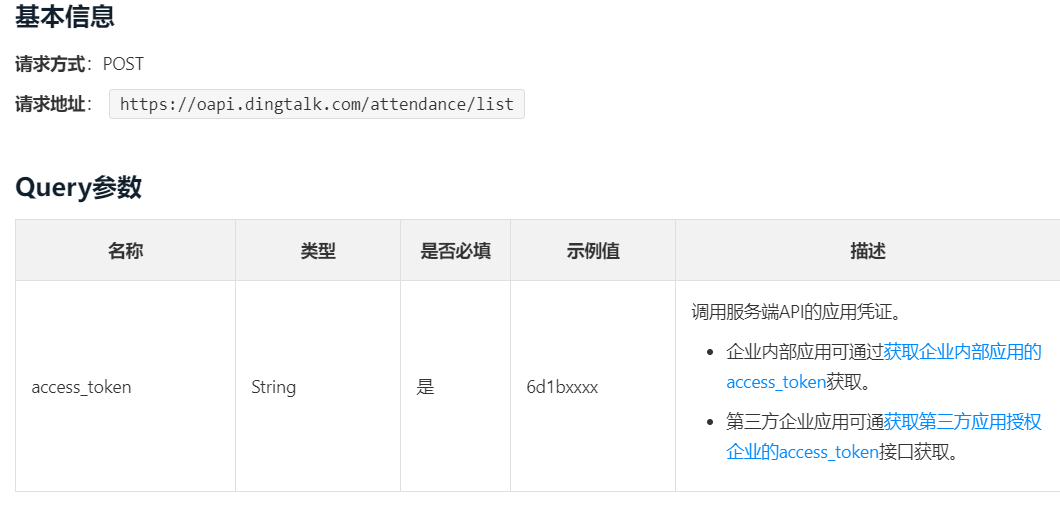Click the POST method text
Screen dimensions: 1060x507
pyautogui.click(x=123, y=64)
